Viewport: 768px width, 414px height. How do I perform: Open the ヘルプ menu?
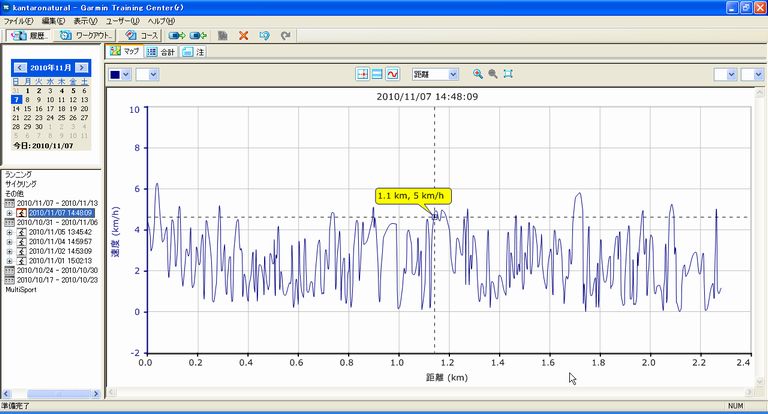(x=161, y=21)
